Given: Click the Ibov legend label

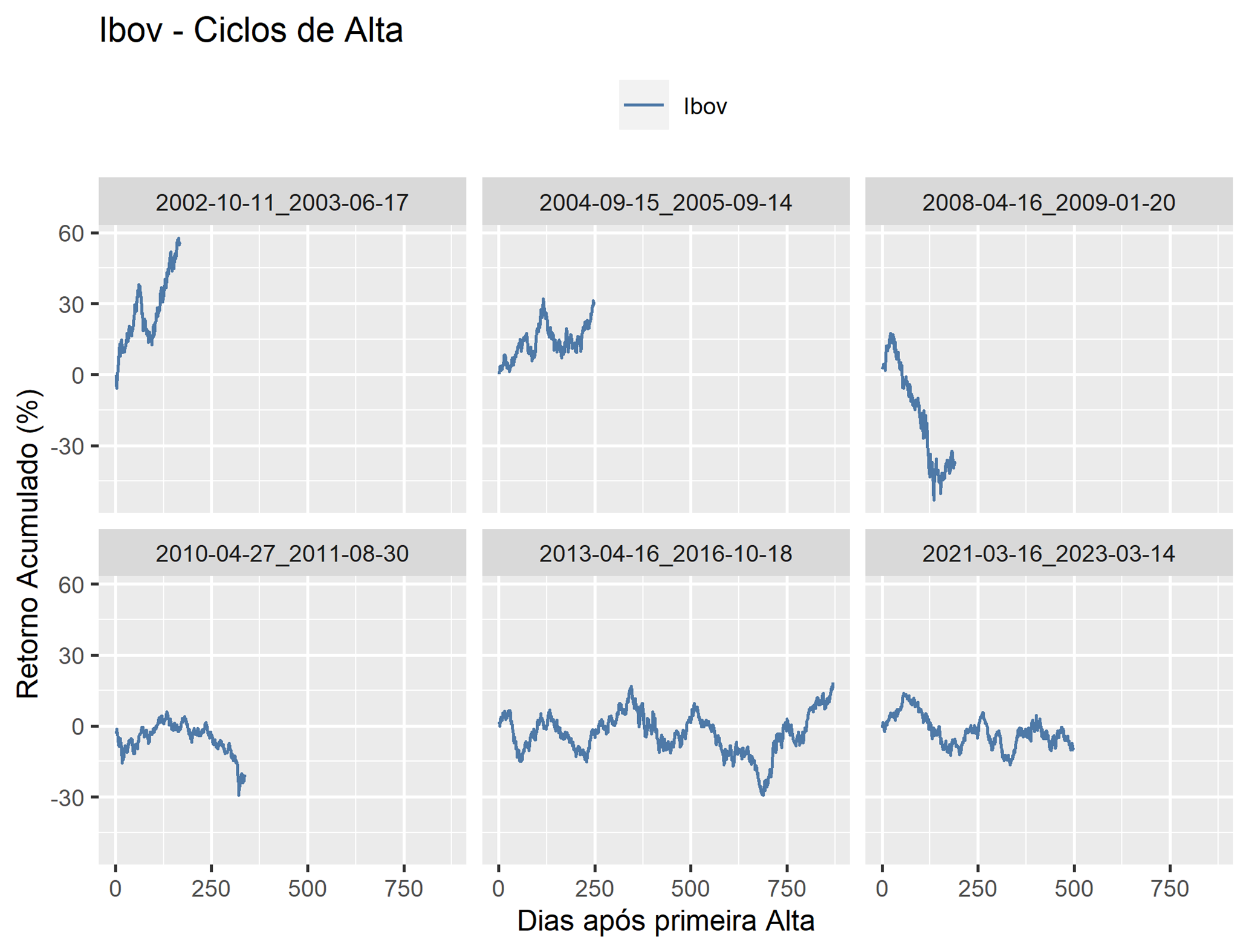Looking at the screenshot, I should point(705,106).
